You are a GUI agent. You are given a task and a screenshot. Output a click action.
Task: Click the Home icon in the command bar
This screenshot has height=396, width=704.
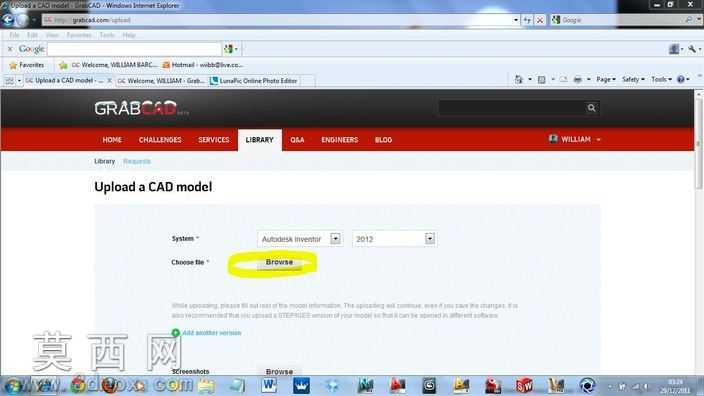pyautogui.click(x=519, y=79)
